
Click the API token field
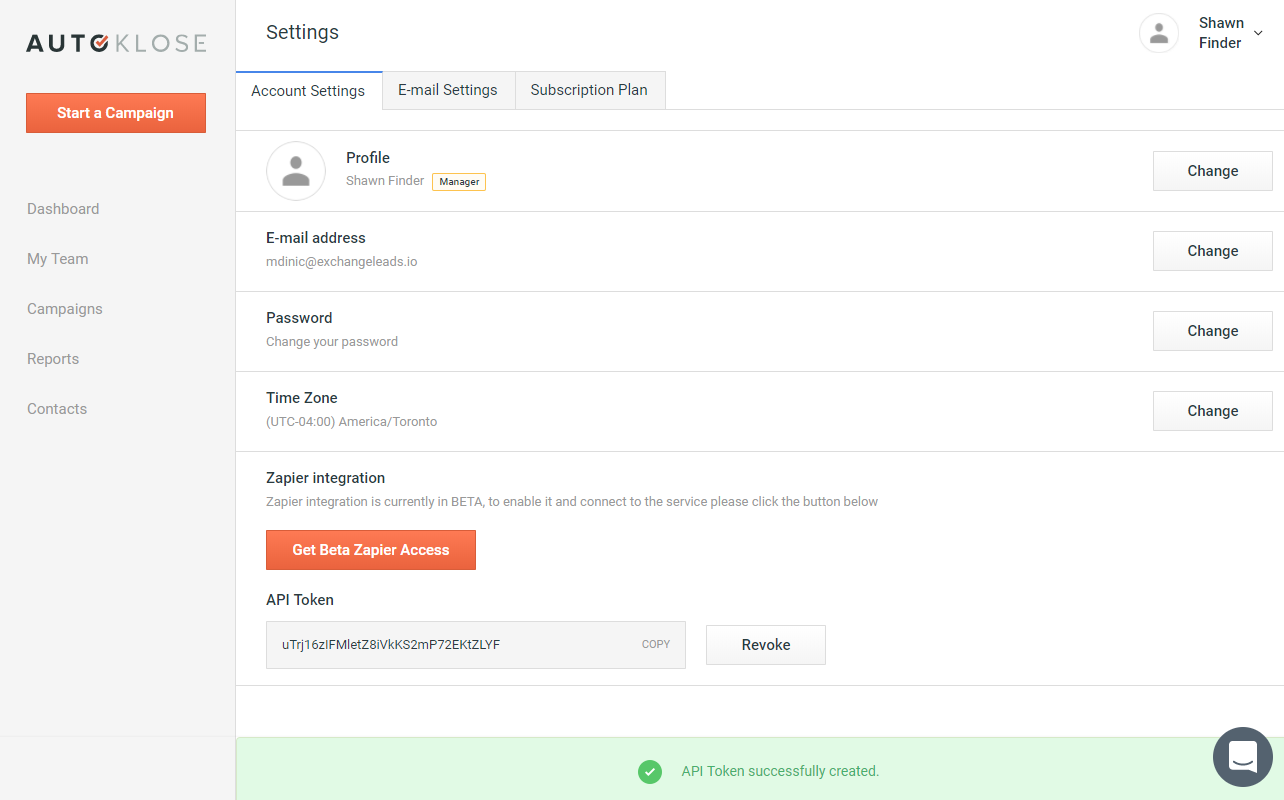pos(476,645)
